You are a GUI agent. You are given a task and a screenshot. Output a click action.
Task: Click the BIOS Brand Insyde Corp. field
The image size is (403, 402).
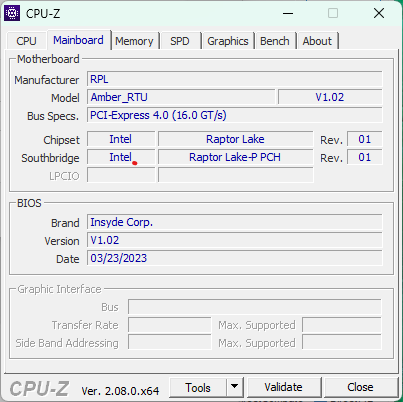235,222
